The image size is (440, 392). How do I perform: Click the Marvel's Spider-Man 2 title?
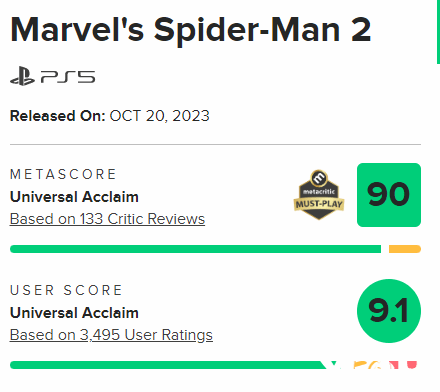(x=191, y=30)
